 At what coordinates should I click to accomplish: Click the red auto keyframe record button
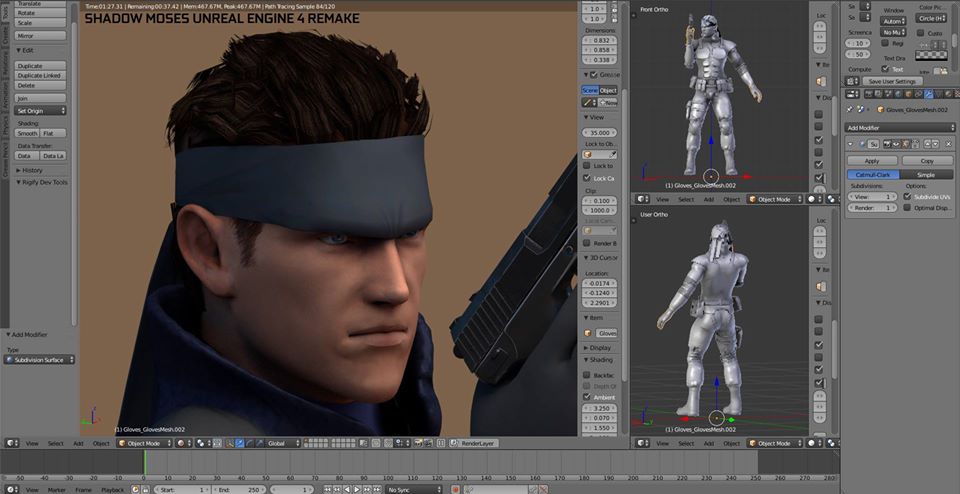click(456, 490)
